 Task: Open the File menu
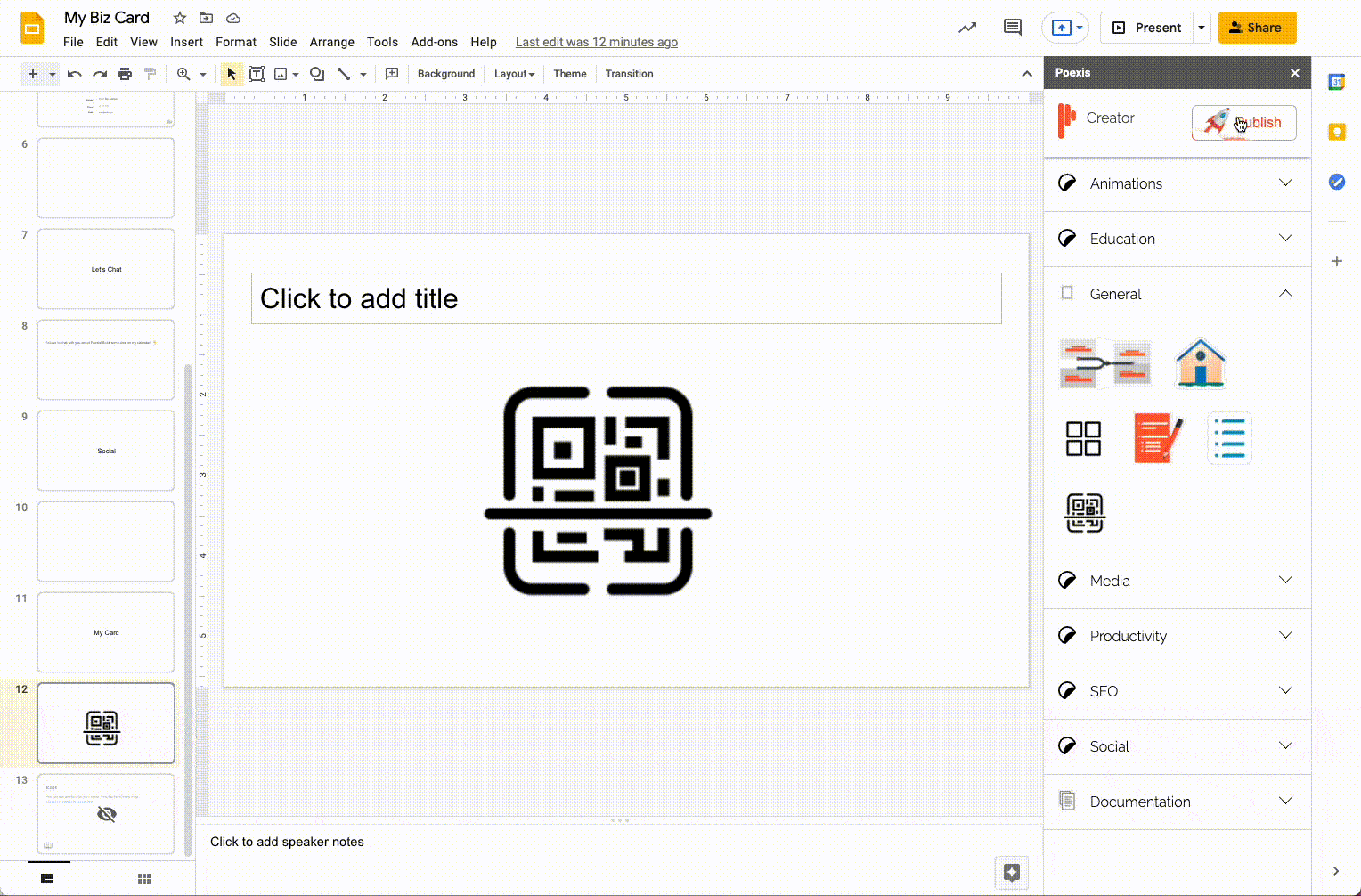(73, 42)
